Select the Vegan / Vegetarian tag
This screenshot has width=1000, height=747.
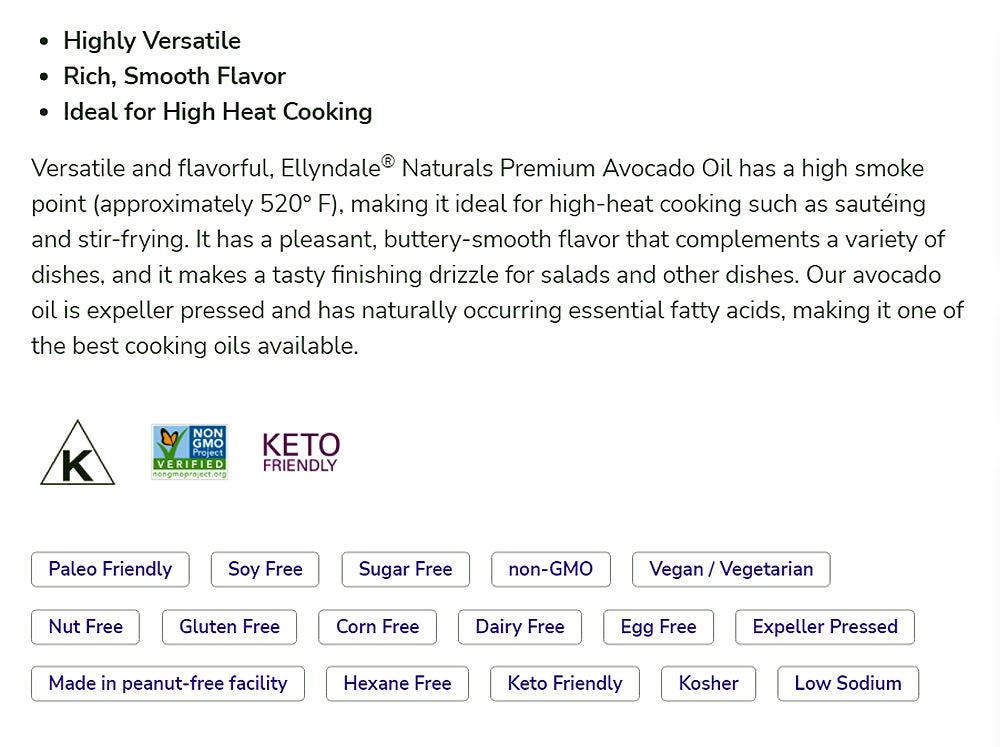click(x=731, y=569)
